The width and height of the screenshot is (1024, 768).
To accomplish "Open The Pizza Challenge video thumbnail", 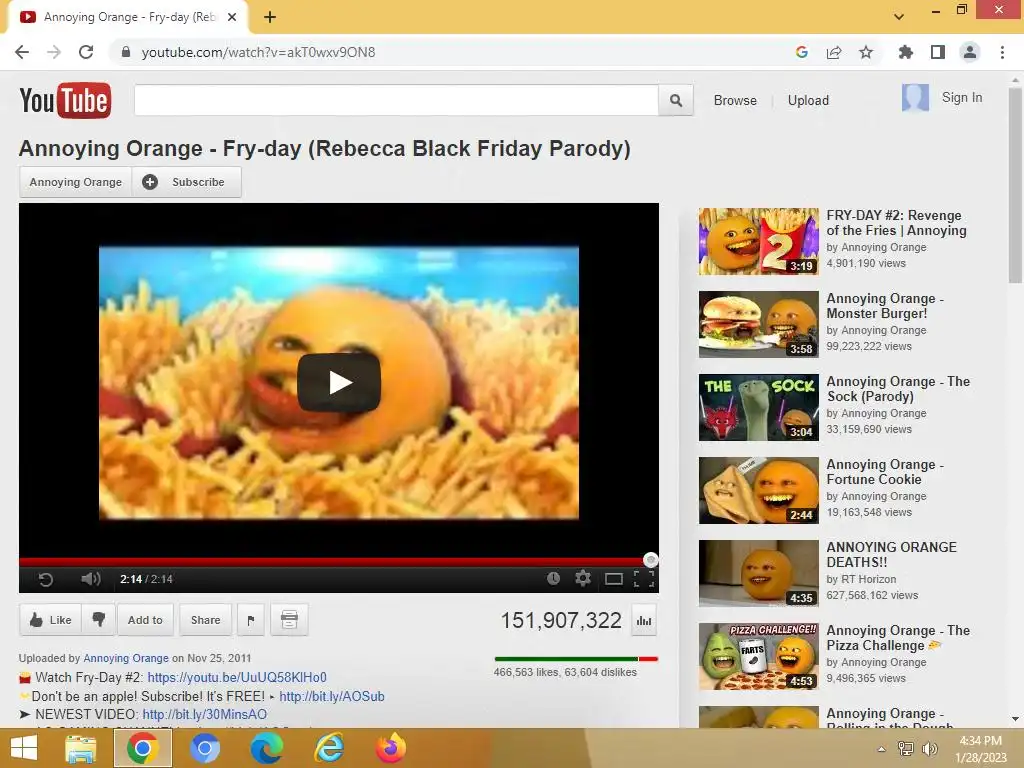I will click(x=758, y=656).
